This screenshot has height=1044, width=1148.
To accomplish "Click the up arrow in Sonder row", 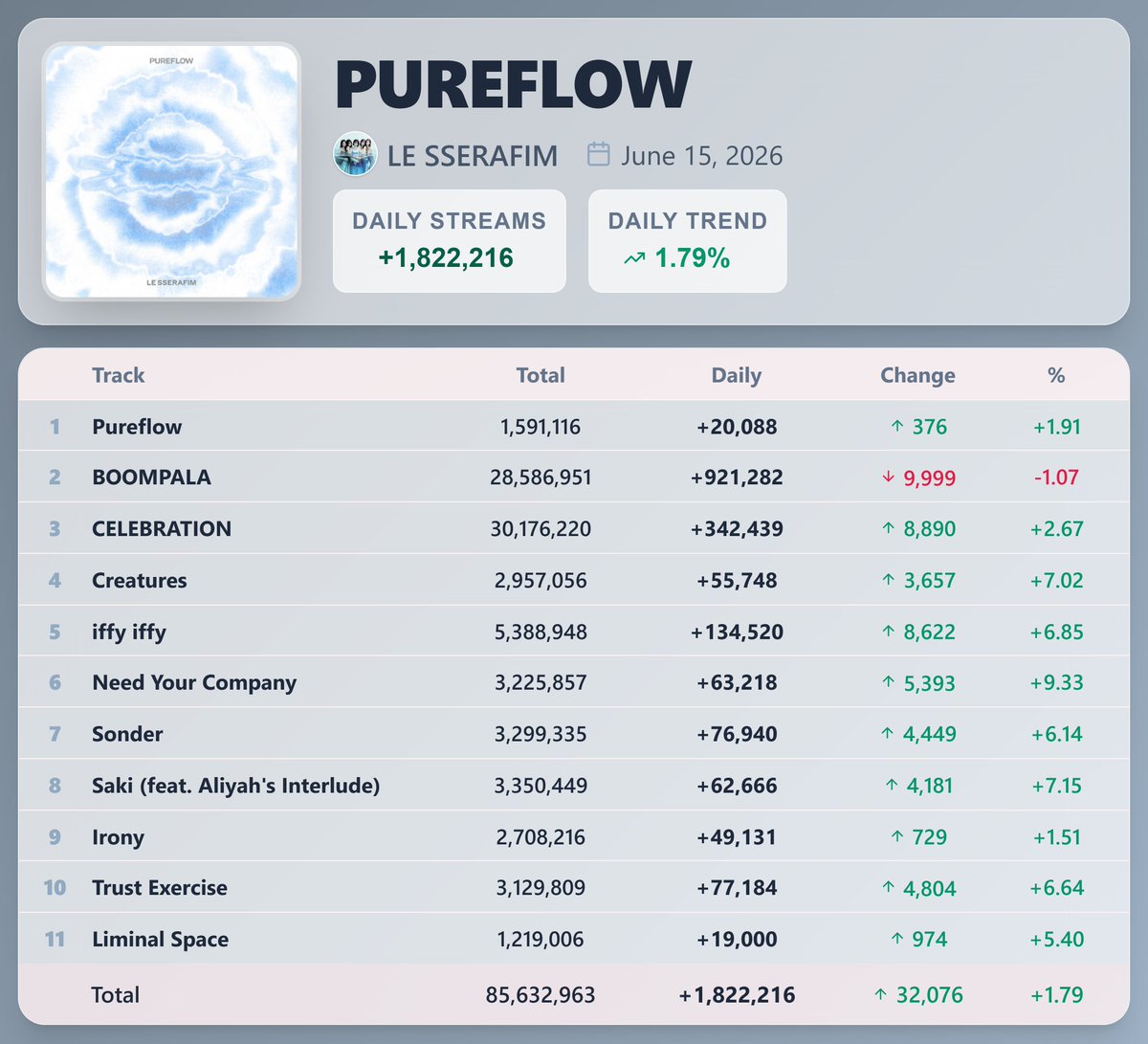I will tap(888, 734).
